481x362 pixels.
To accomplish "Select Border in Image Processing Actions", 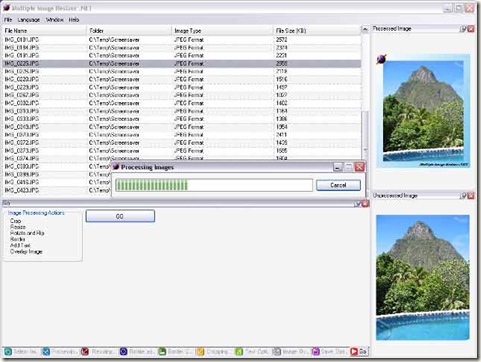I will pos(18,239).
